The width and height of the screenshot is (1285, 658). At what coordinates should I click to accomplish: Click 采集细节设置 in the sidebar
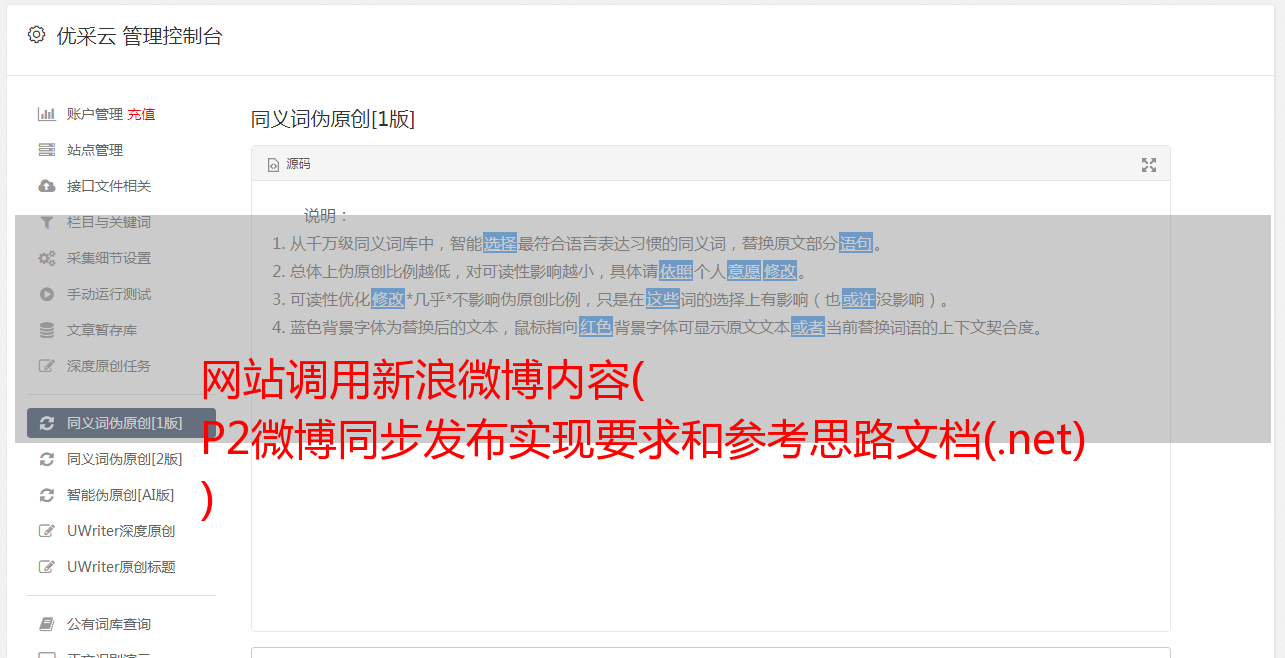tap(109, 258)
